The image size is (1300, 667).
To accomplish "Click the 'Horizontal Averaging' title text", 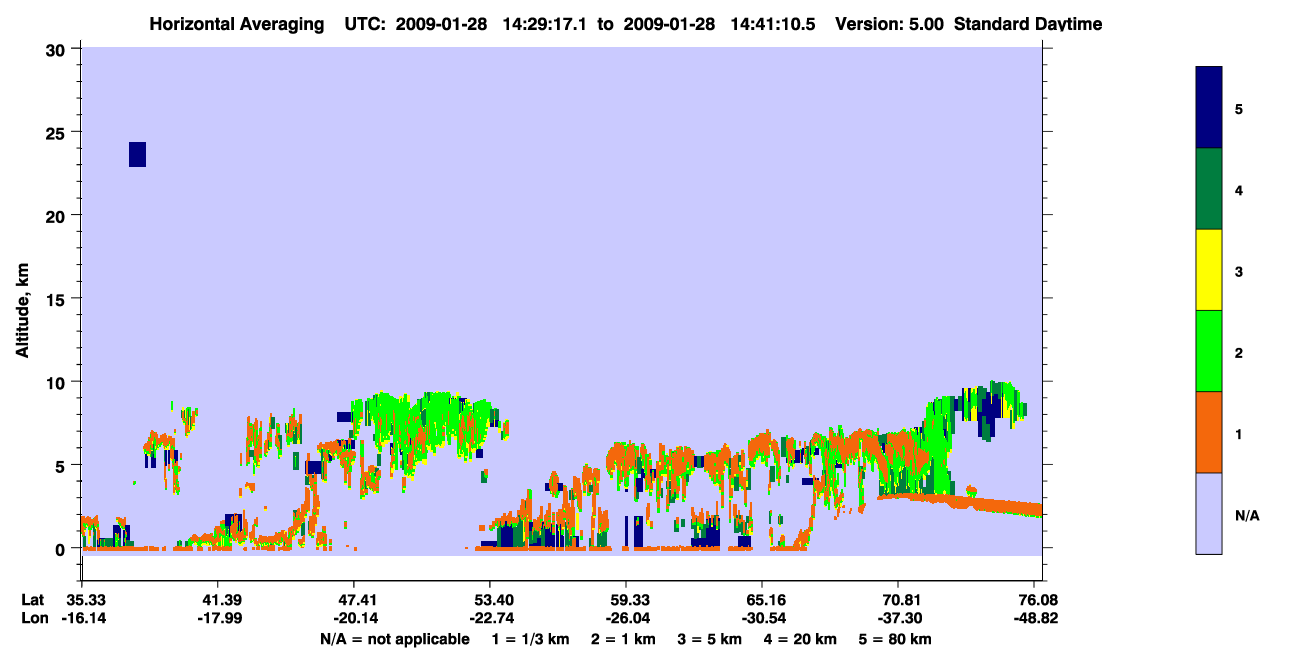I will [x=237, y=24].
